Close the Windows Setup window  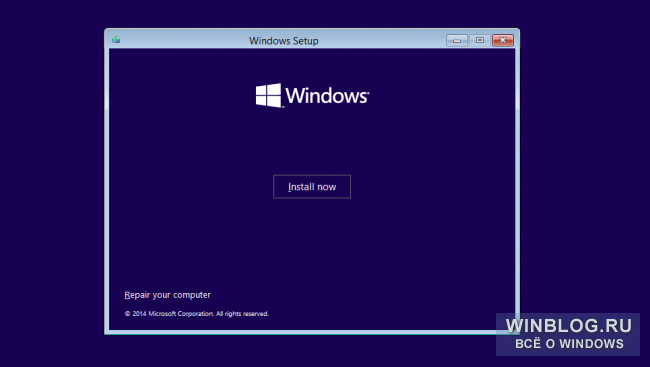pyautogui.click(x=503, y=40)
